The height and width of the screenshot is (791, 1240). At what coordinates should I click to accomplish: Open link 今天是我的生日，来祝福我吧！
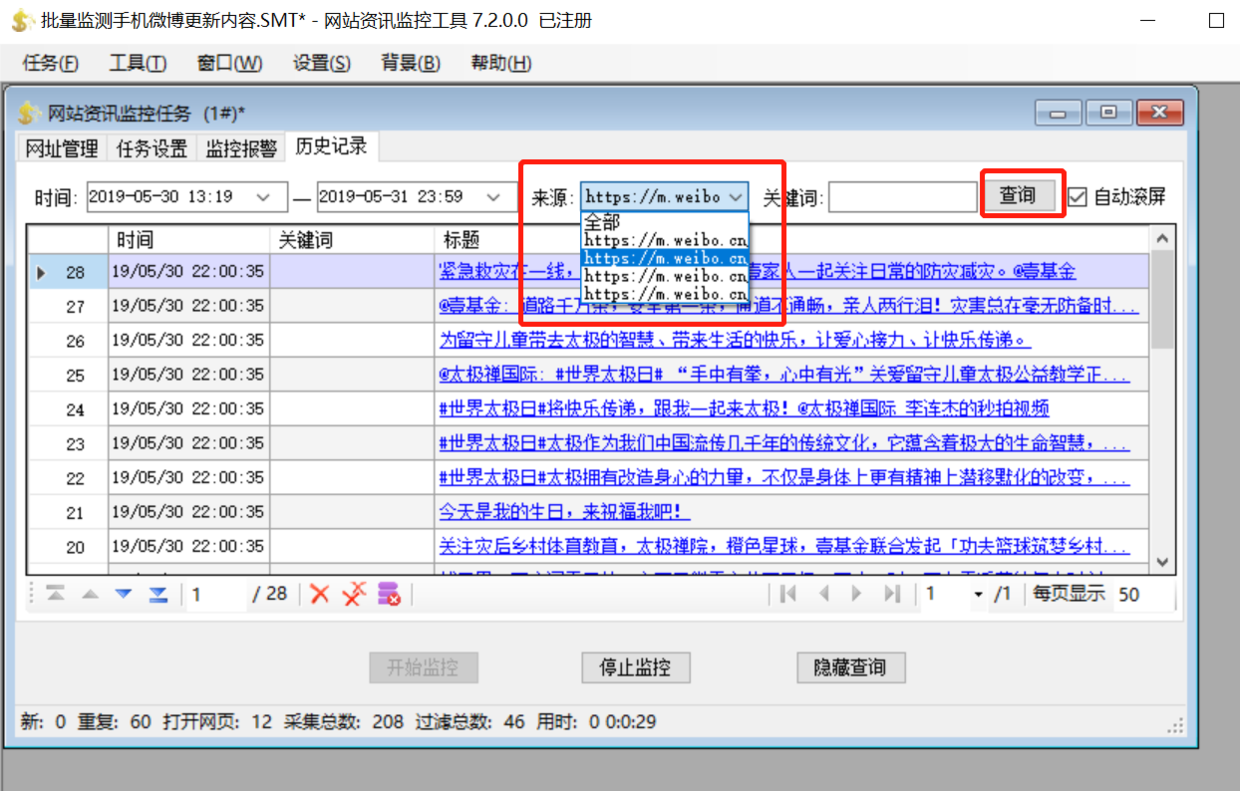(x=564, y=513)
